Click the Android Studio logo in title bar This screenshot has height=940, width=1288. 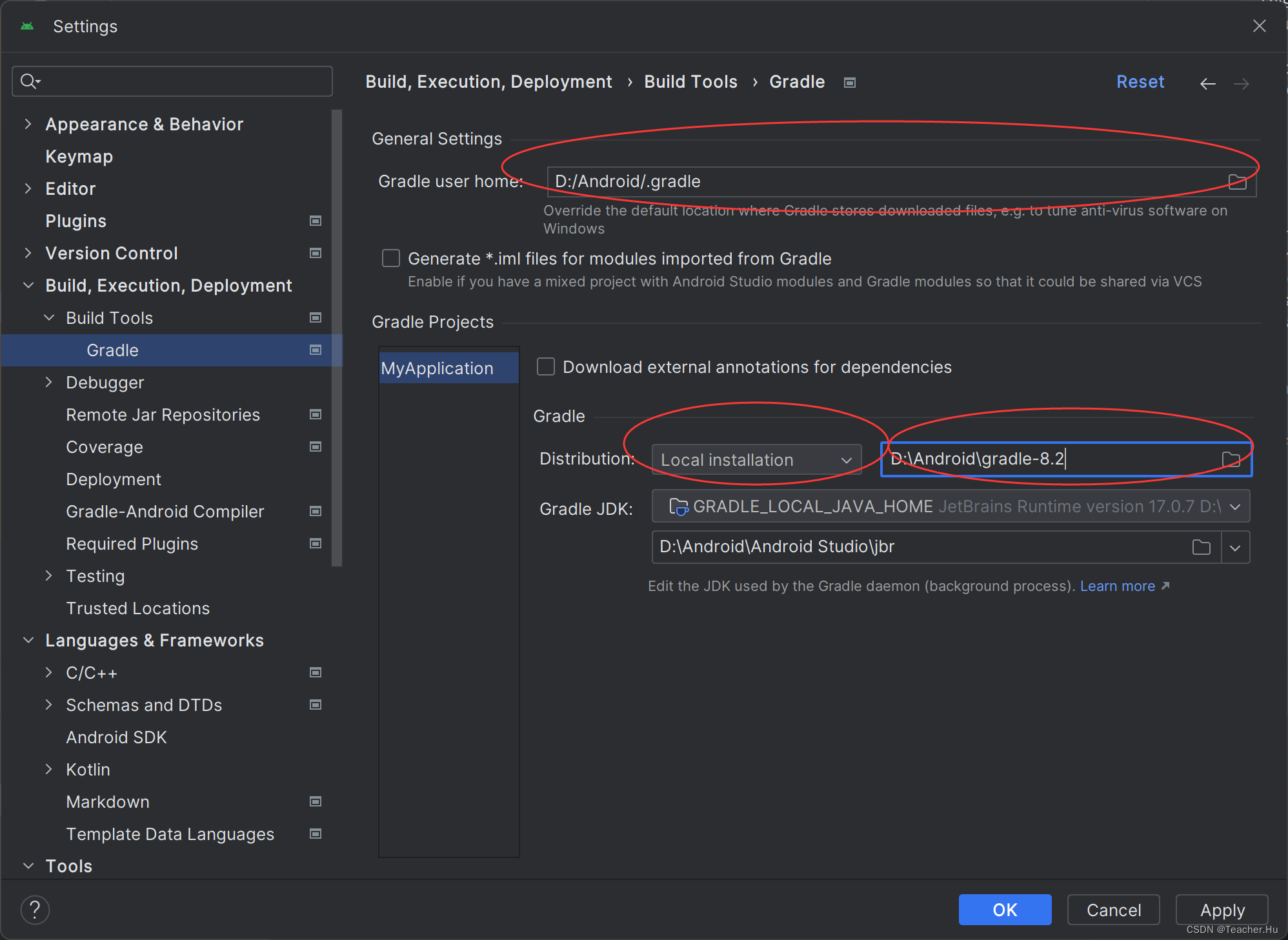pyautogui.click(x=27, y=26)
